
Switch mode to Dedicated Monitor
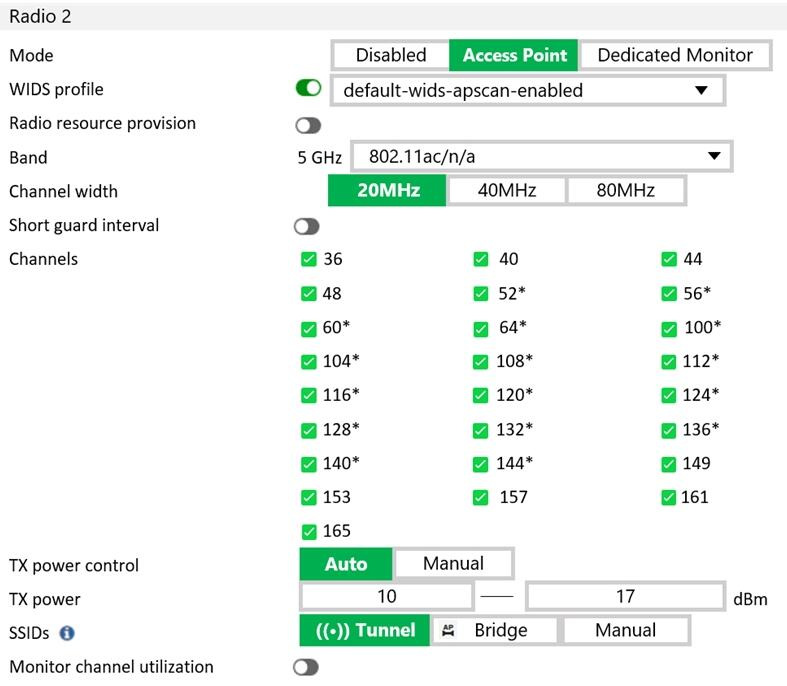[x=675, y=55]
